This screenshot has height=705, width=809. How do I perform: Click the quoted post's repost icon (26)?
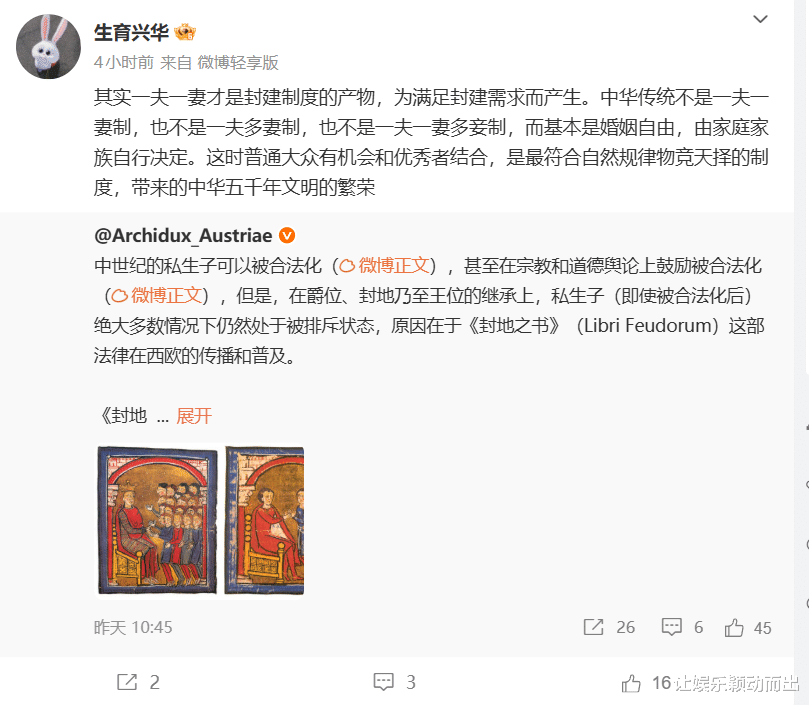[593, 628]
